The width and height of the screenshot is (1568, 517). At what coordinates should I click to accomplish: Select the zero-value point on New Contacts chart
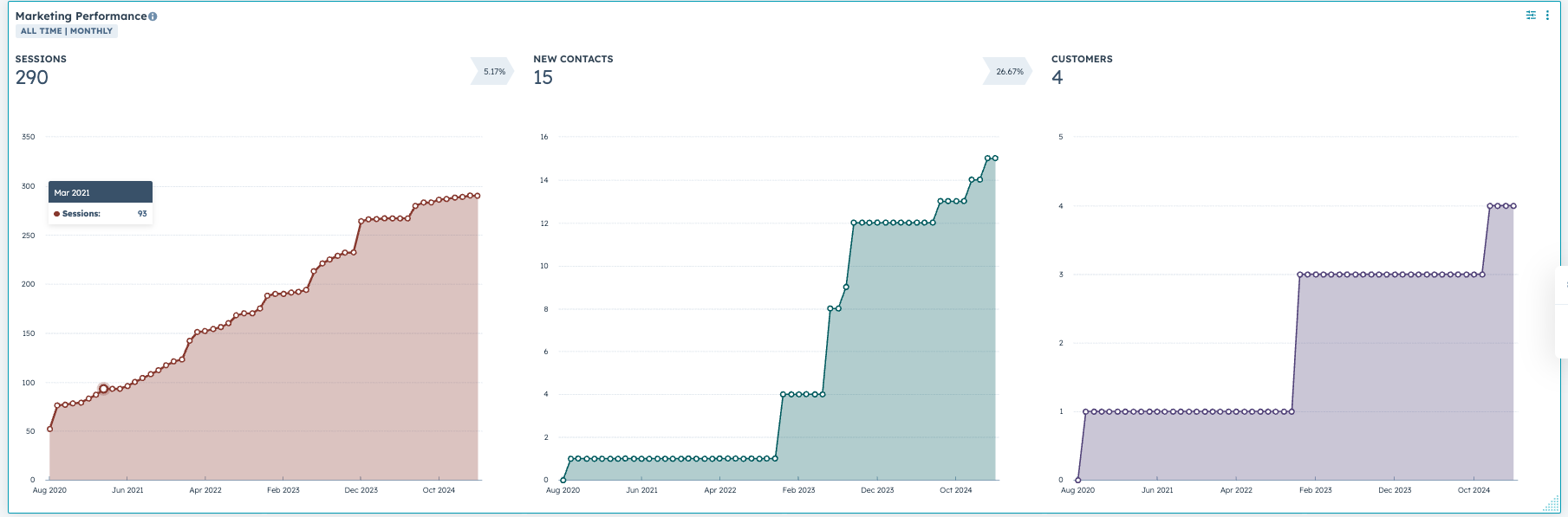[563, 480]
